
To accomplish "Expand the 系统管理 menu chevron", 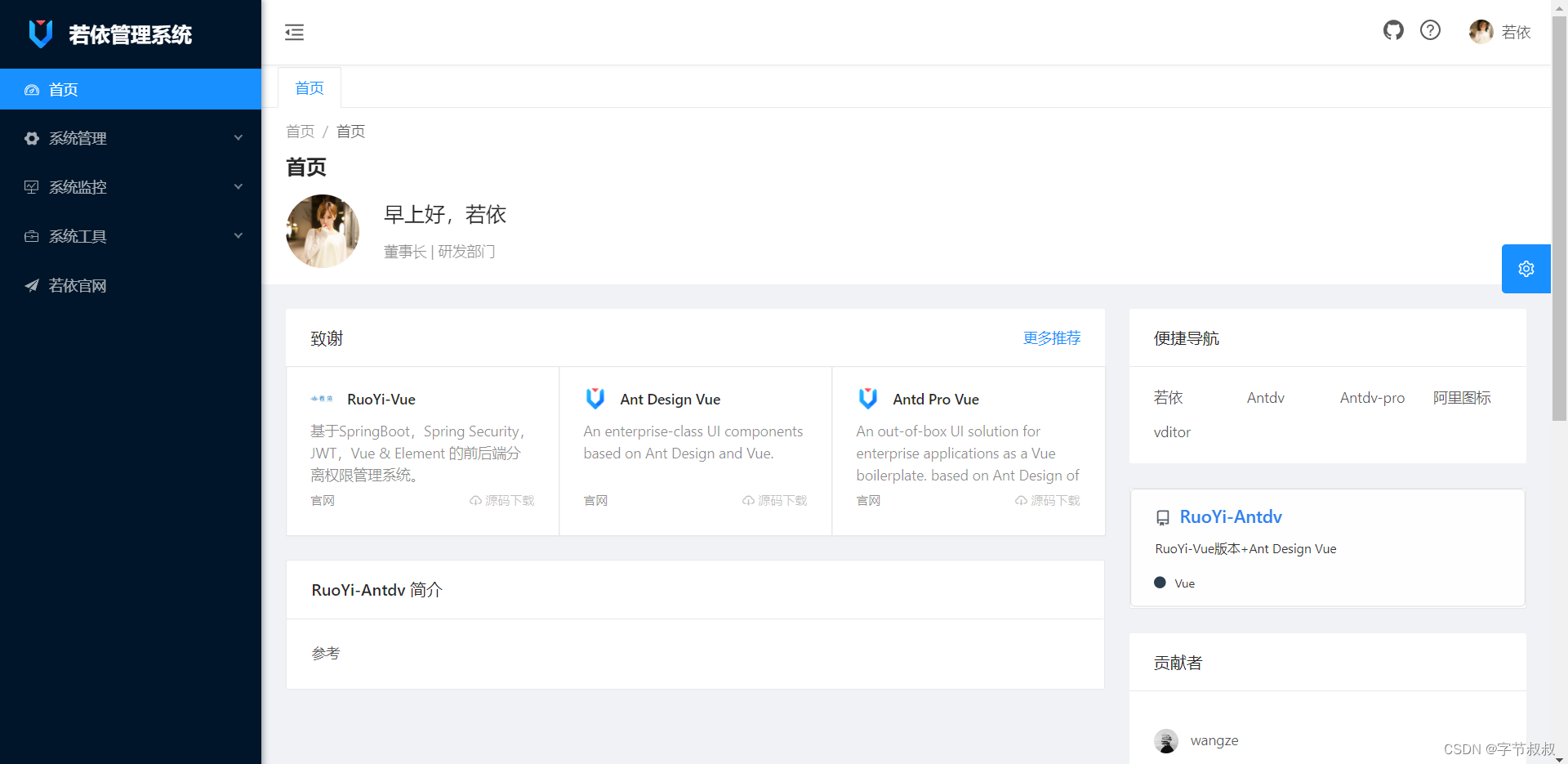I will click(x=238, y=138).
